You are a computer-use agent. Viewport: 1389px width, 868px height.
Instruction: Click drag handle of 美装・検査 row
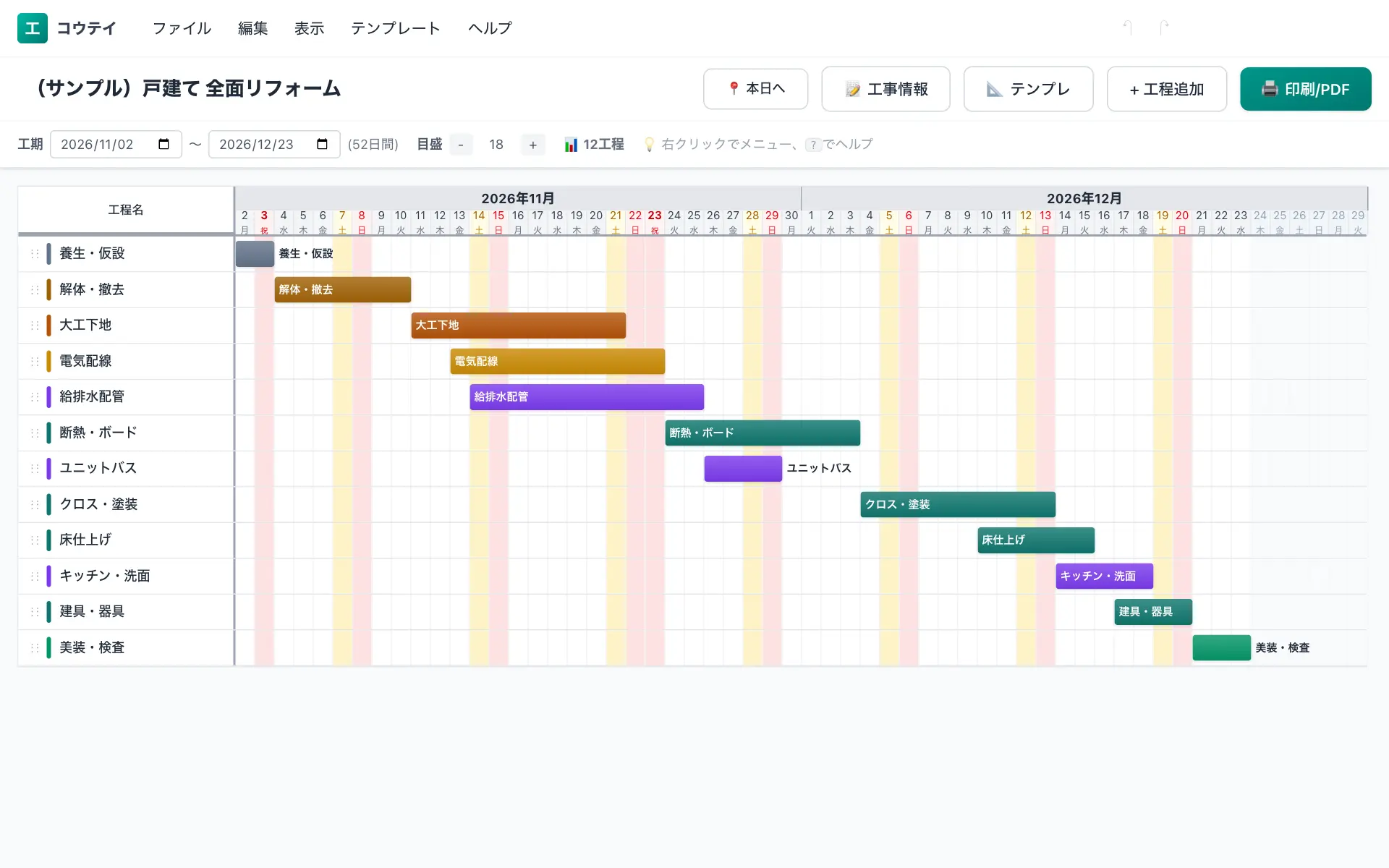[x=34, y=647]
